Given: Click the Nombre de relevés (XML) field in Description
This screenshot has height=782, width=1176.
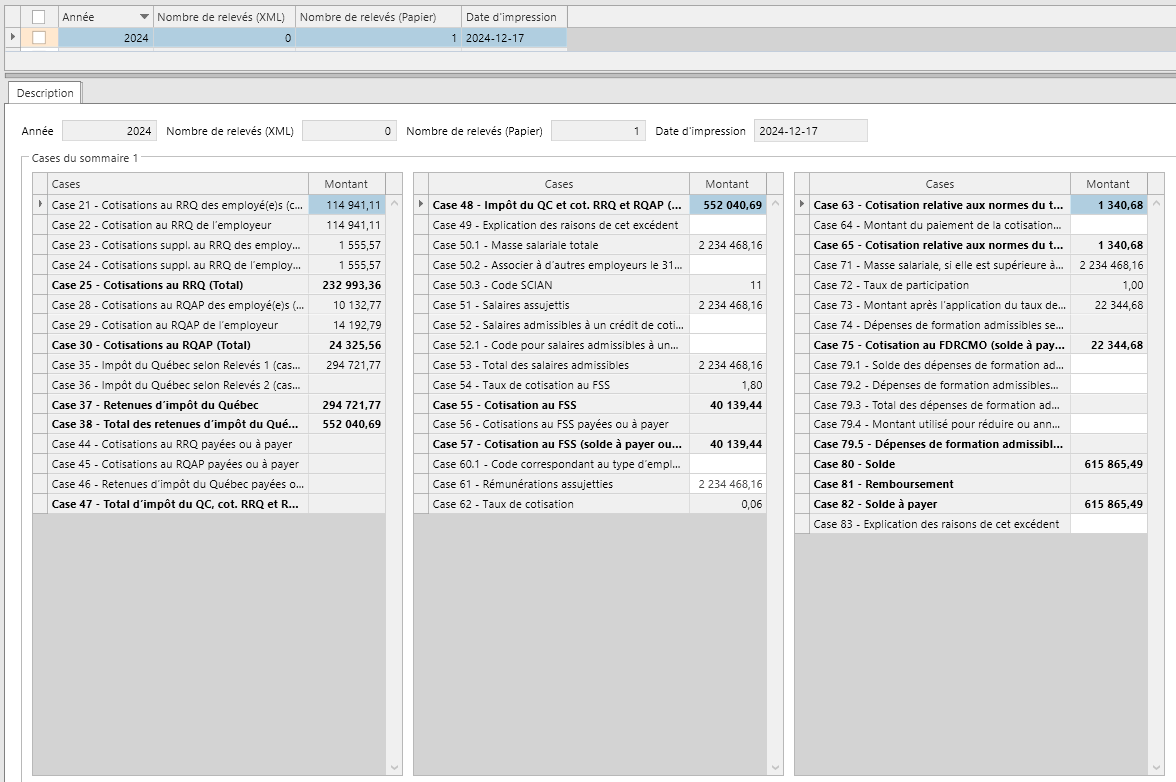Looking at the screenshot, I should tap(349, 131).
